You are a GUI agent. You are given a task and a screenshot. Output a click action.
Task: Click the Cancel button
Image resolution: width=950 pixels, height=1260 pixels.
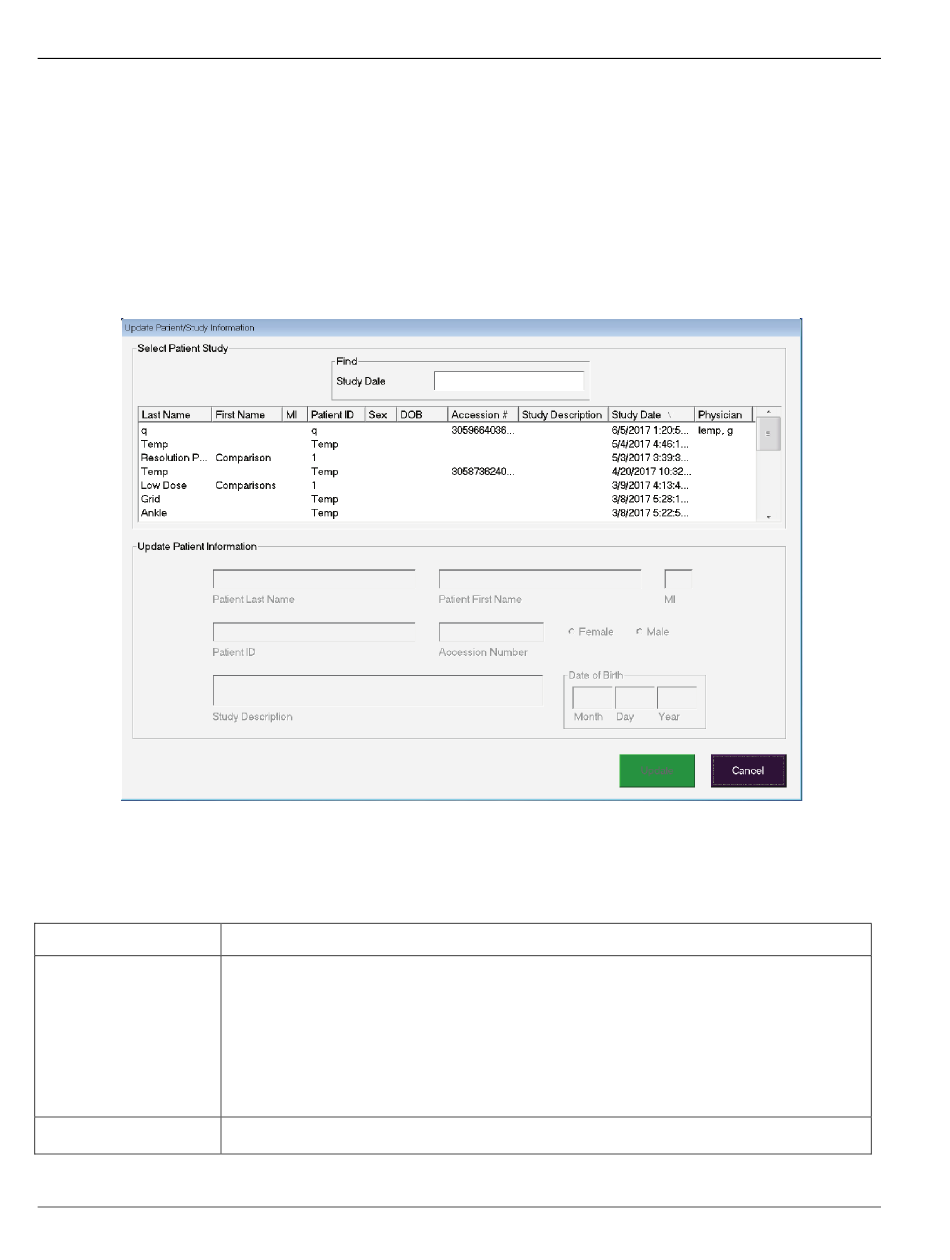pos(748,771)
